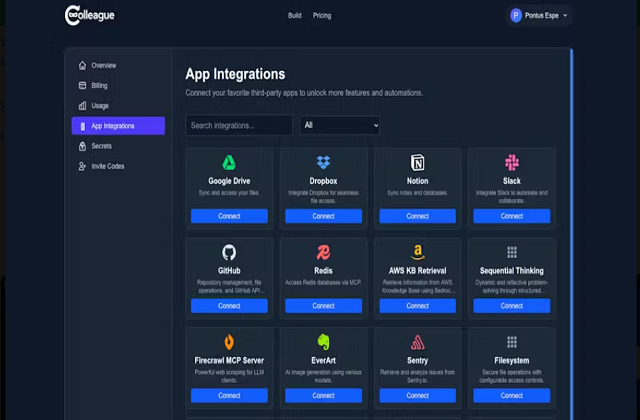Click the Redis icon

323,252
